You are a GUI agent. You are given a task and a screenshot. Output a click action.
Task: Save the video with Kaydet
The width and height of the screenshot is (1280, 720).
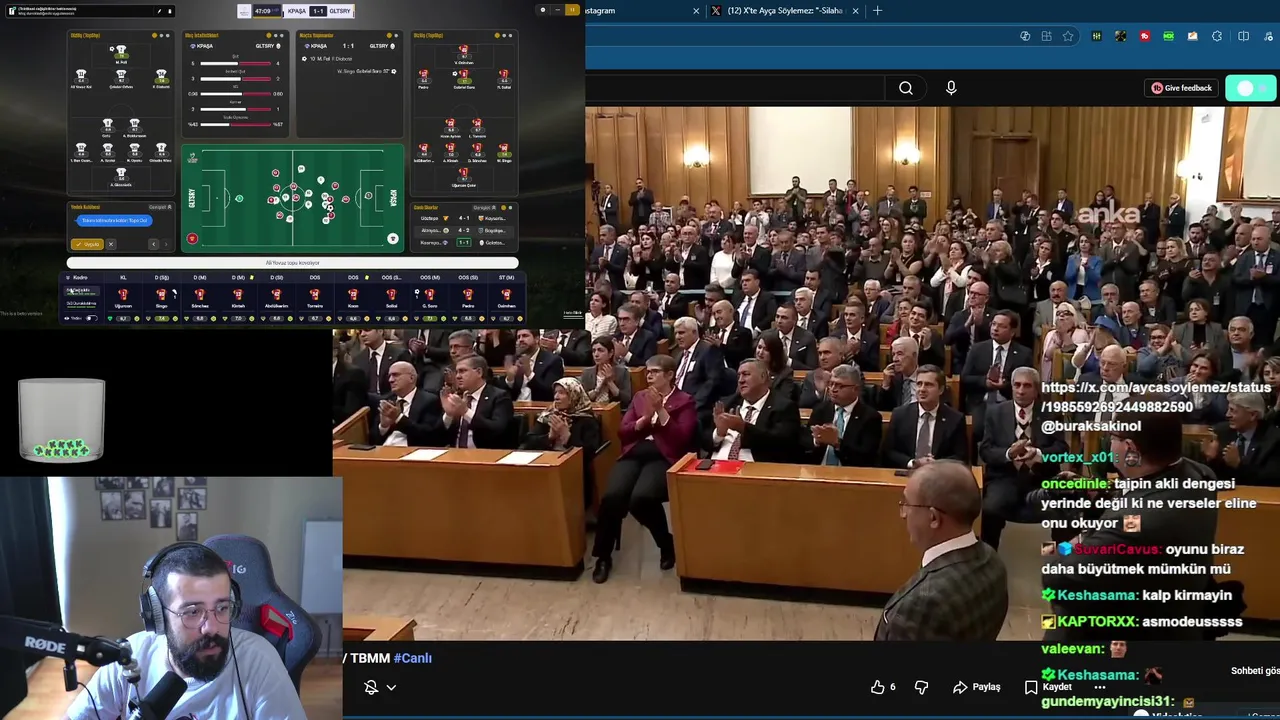click(1048, 687)
